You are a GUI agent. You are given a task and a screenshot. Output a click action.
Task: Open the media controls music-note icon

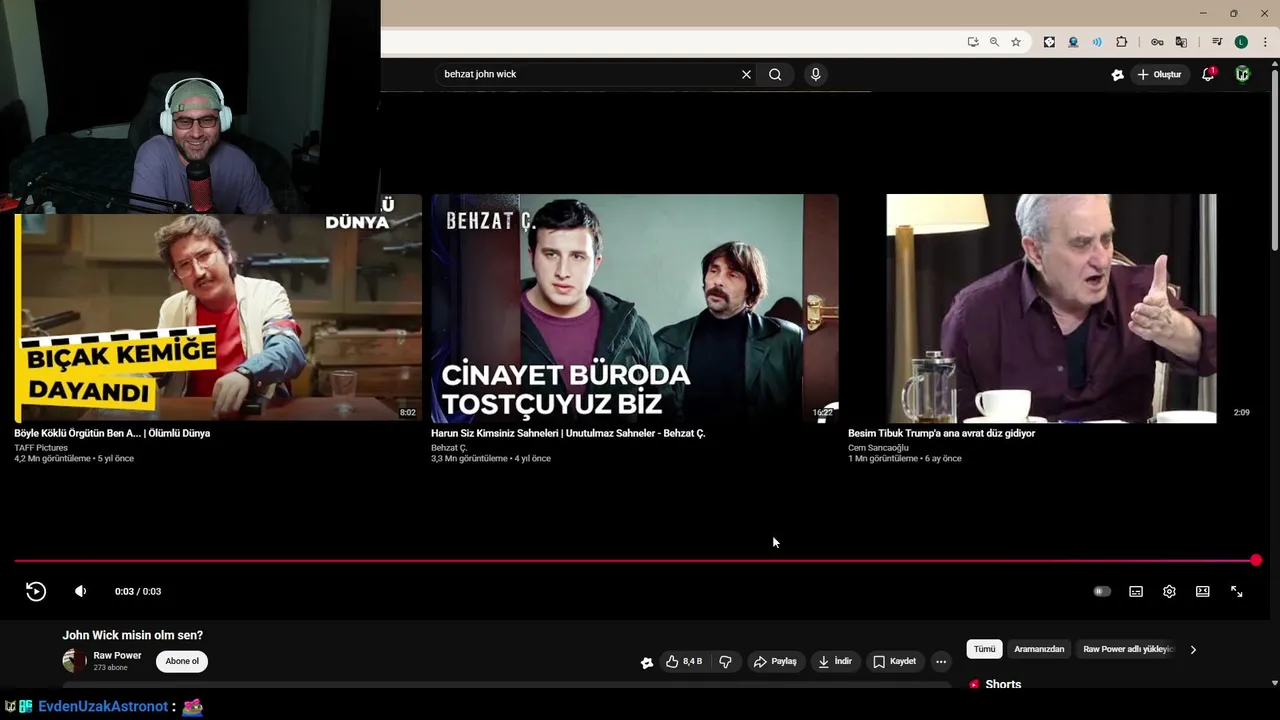1217,42
